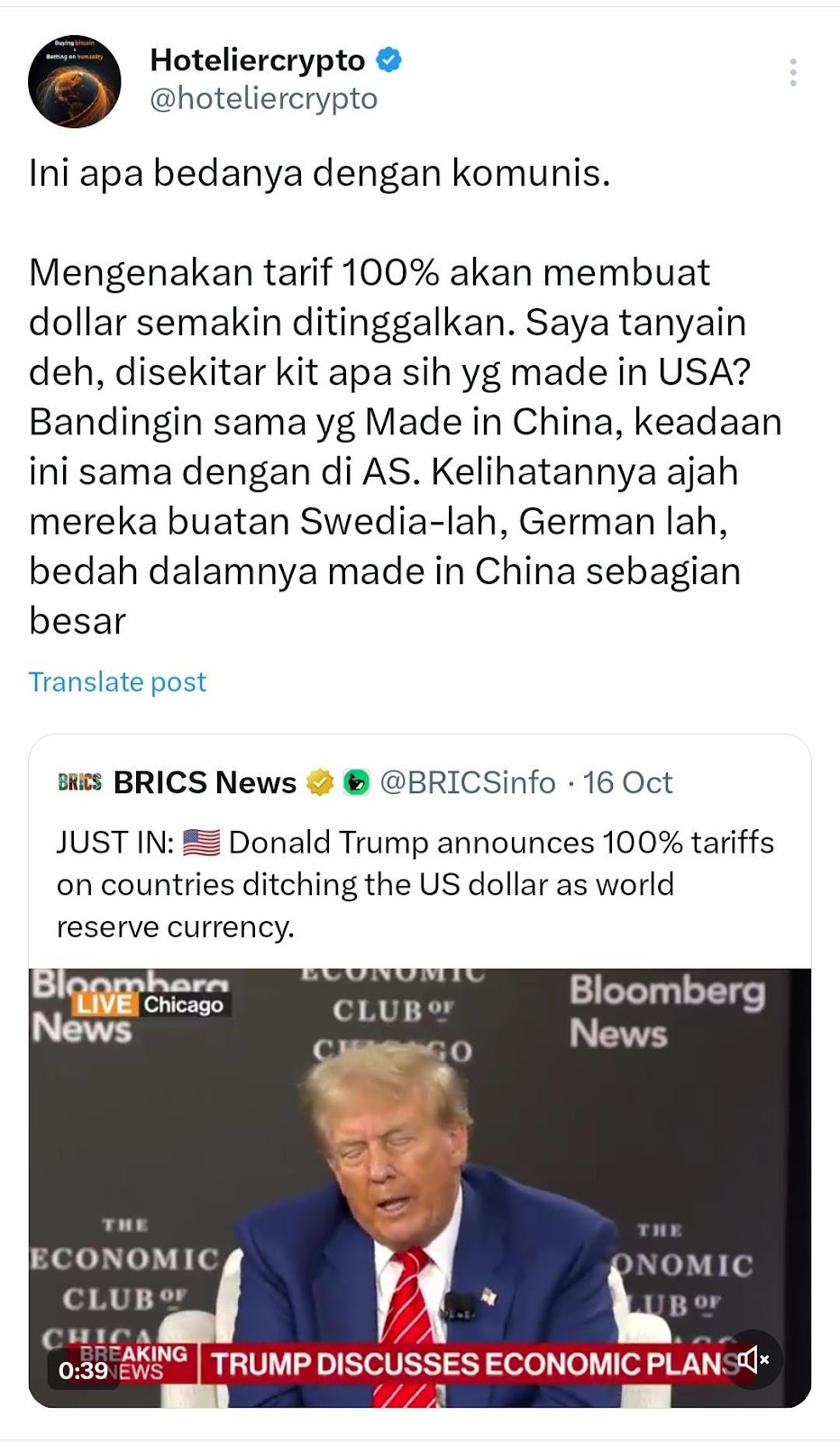Click the US flag emoji in quoted post
Screen dimensions: 840x1442
(x=201, y=843)
